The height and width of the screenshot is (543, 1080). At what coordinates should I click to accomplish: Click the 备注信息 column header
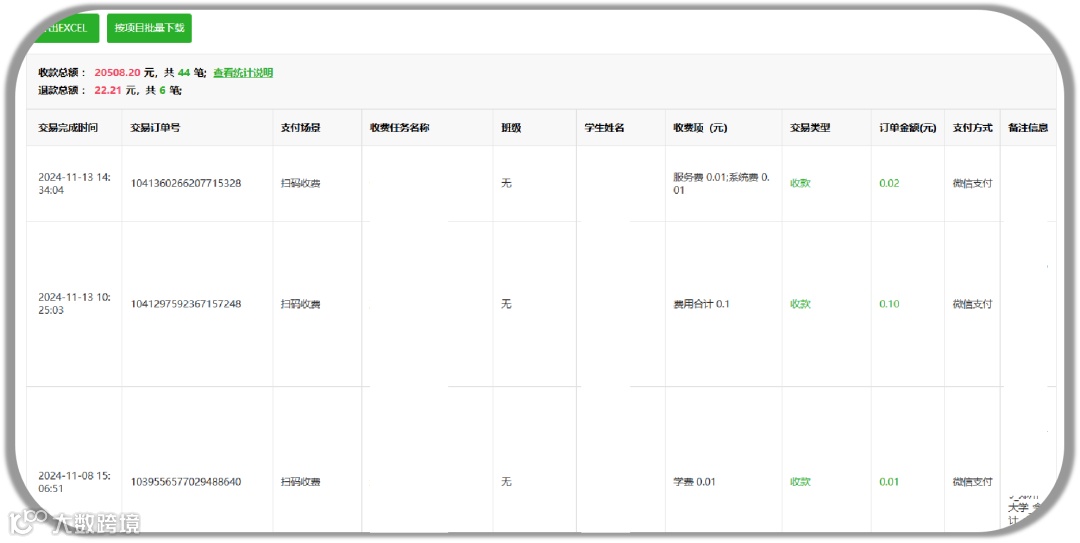coord(1028,127)
